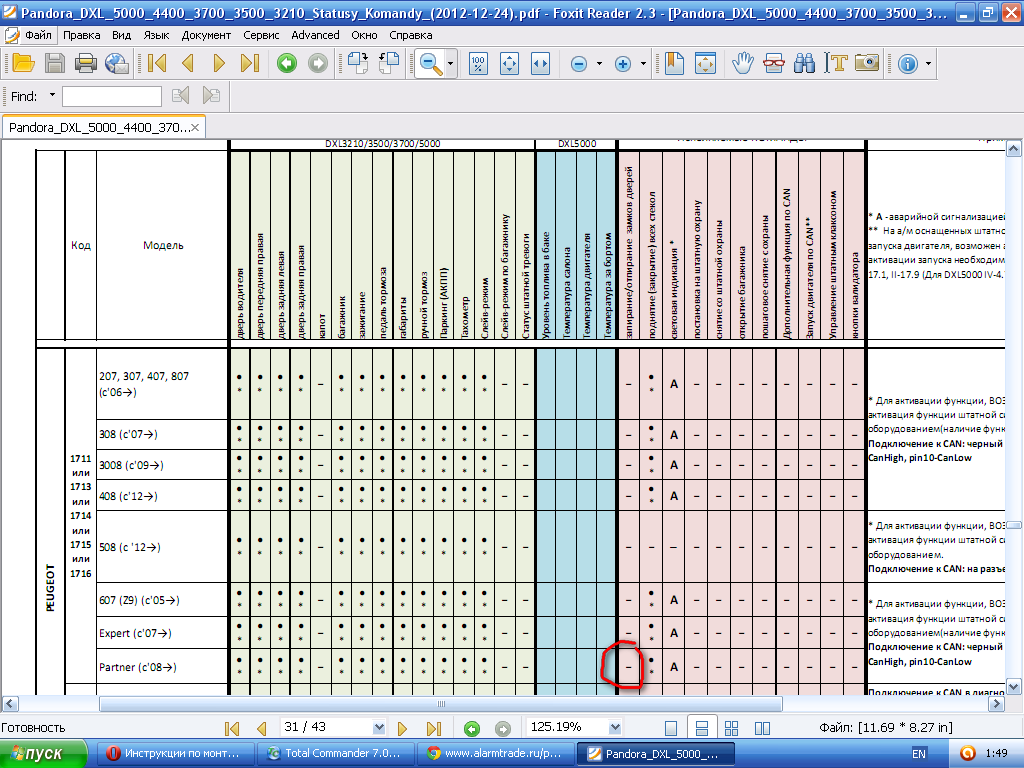
Task: Expand the zoom out options arrow
Action: (599, 64)
